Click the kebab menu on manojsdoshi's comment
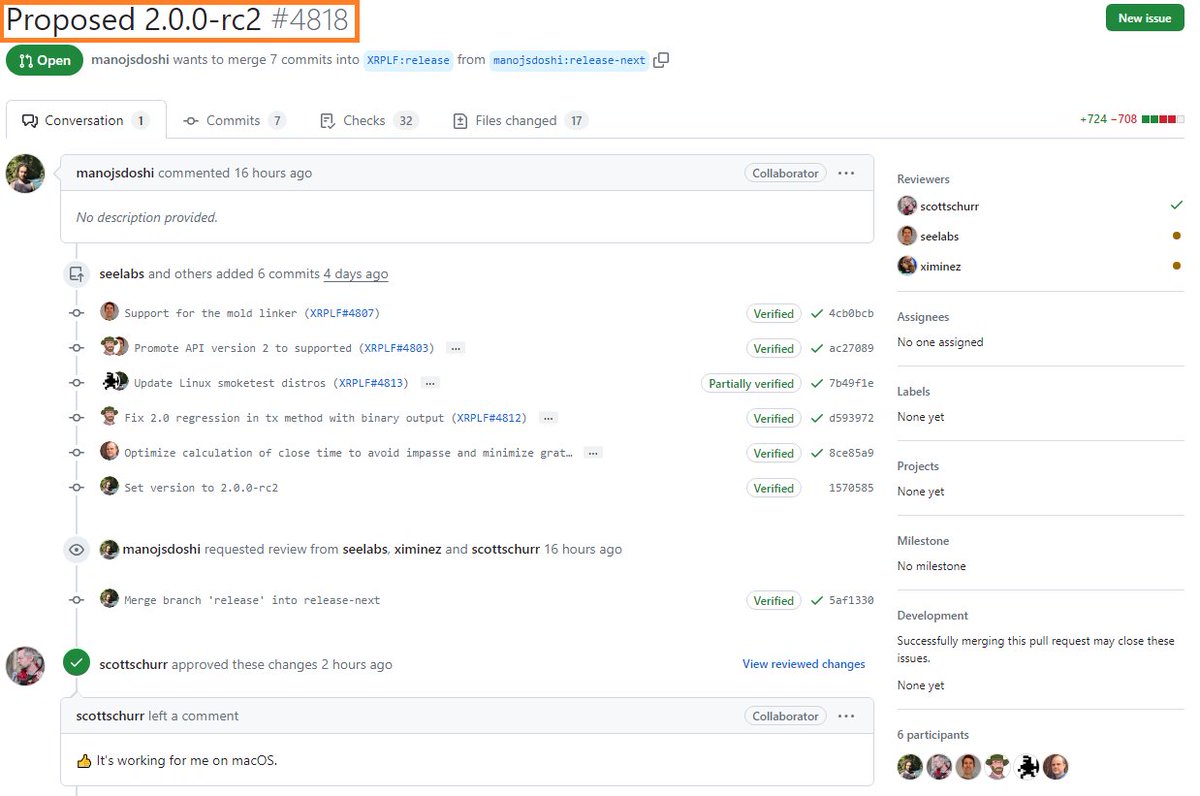 [x=846, y=172]
